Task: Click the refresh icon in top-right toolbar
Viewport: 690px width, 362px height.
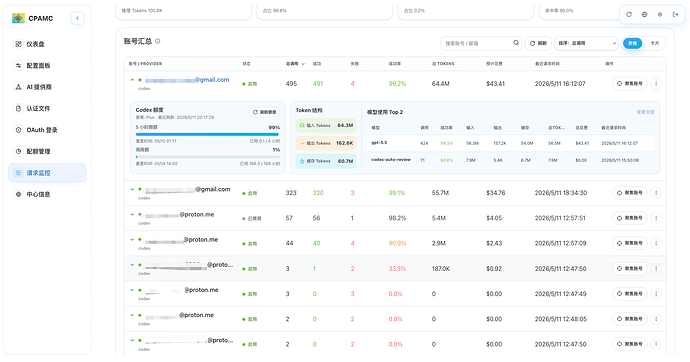Action: (x=629, y=15)
